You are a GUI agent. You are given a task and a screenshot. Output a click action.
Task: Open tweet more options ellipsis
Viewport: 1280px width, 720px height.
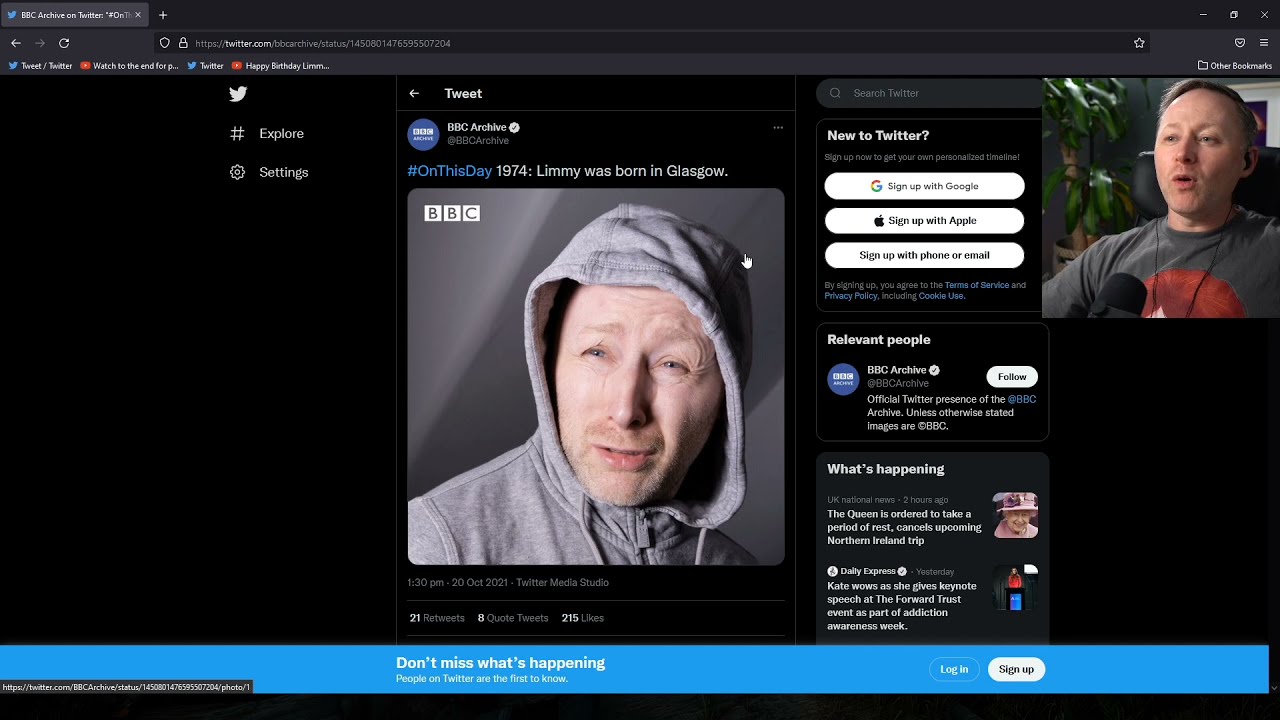[778, 128]
